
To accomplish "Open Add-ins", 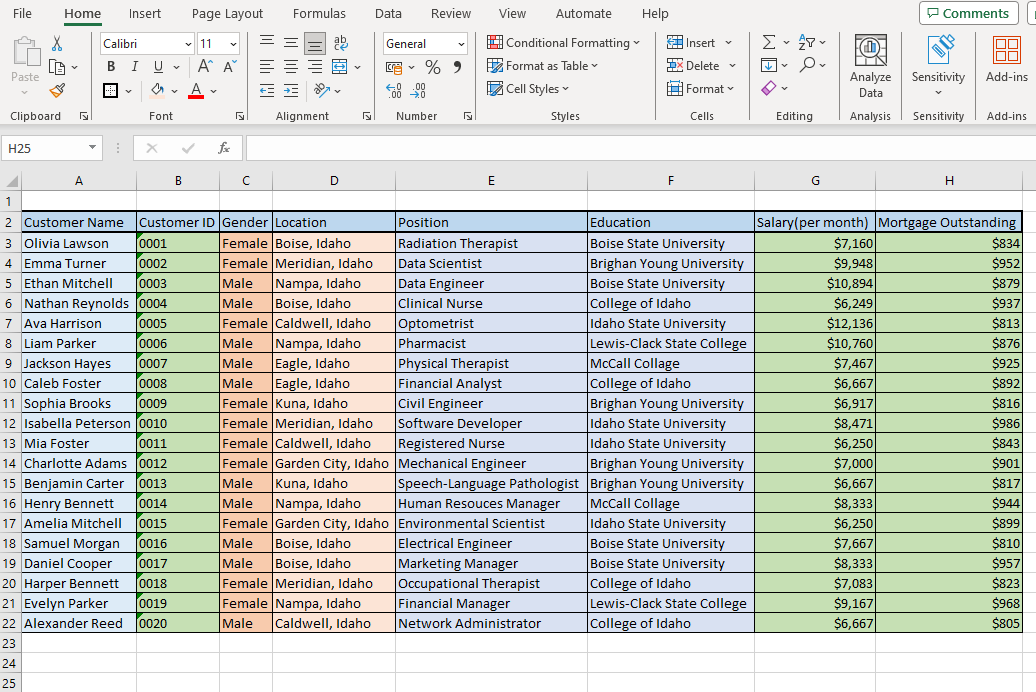I will coord(1006,59).
